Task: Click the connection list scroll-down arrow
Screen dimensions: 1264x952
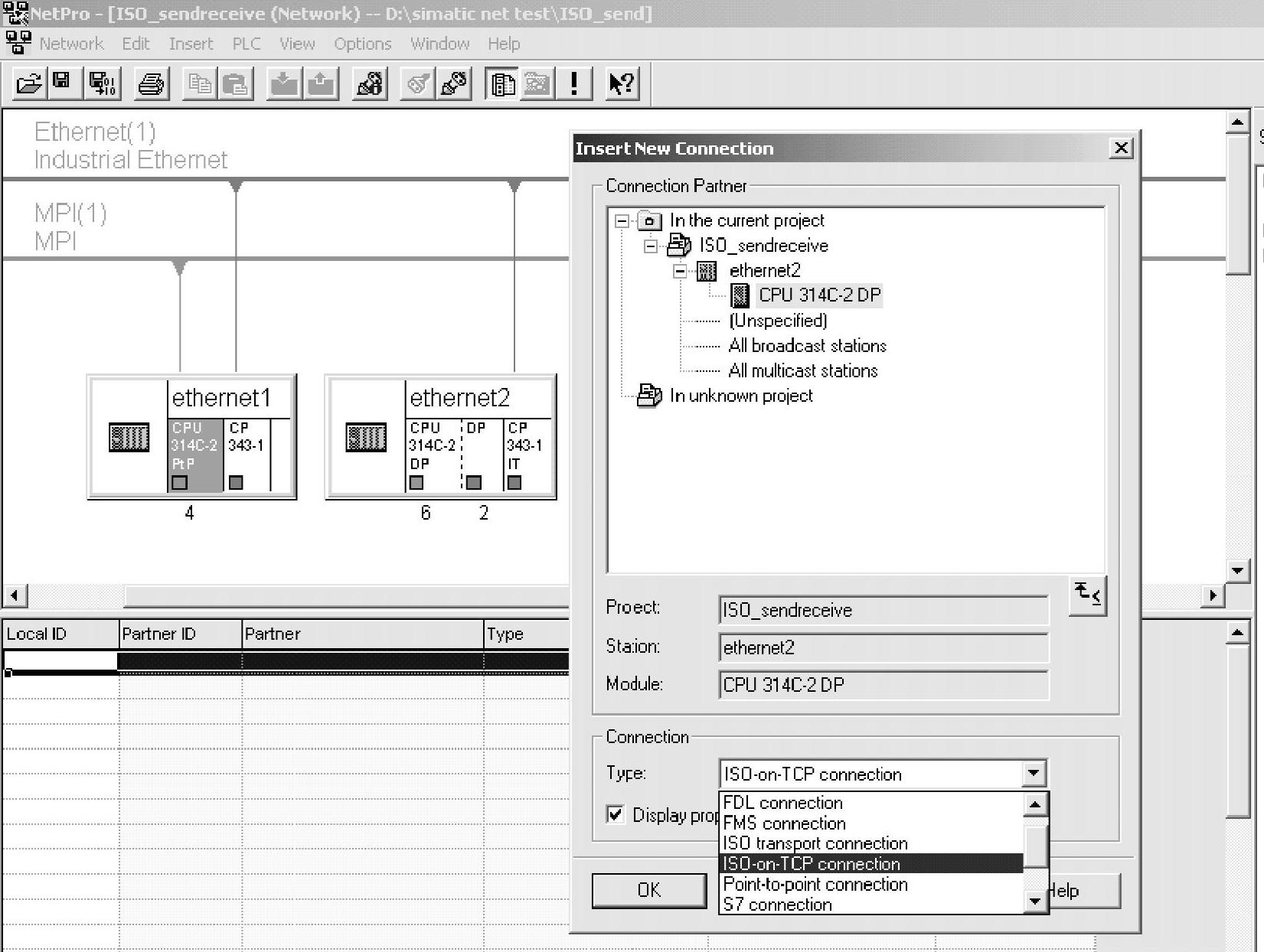Action: 1035,901
